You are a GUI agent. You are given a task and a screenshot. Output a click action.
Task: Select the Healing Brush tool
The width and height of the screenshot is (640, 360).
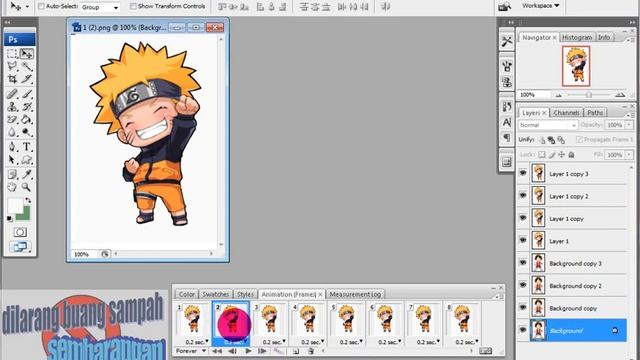click(12, 94)
